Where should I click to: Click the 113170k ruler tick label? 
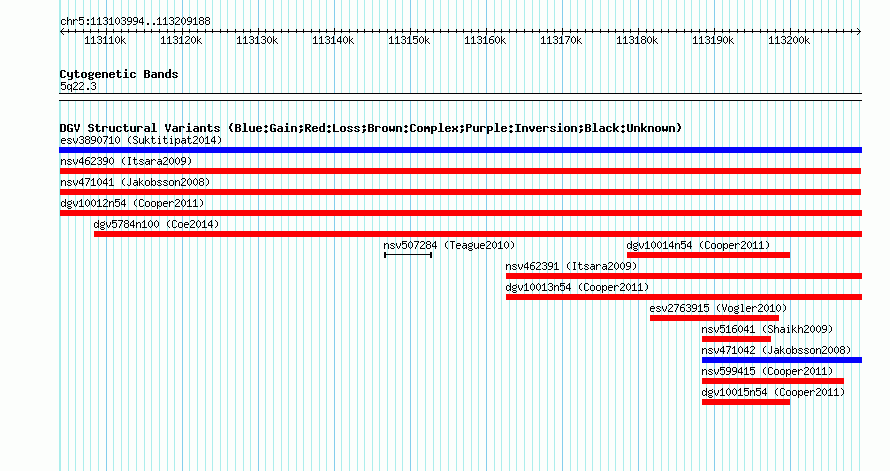click(562, 41)
